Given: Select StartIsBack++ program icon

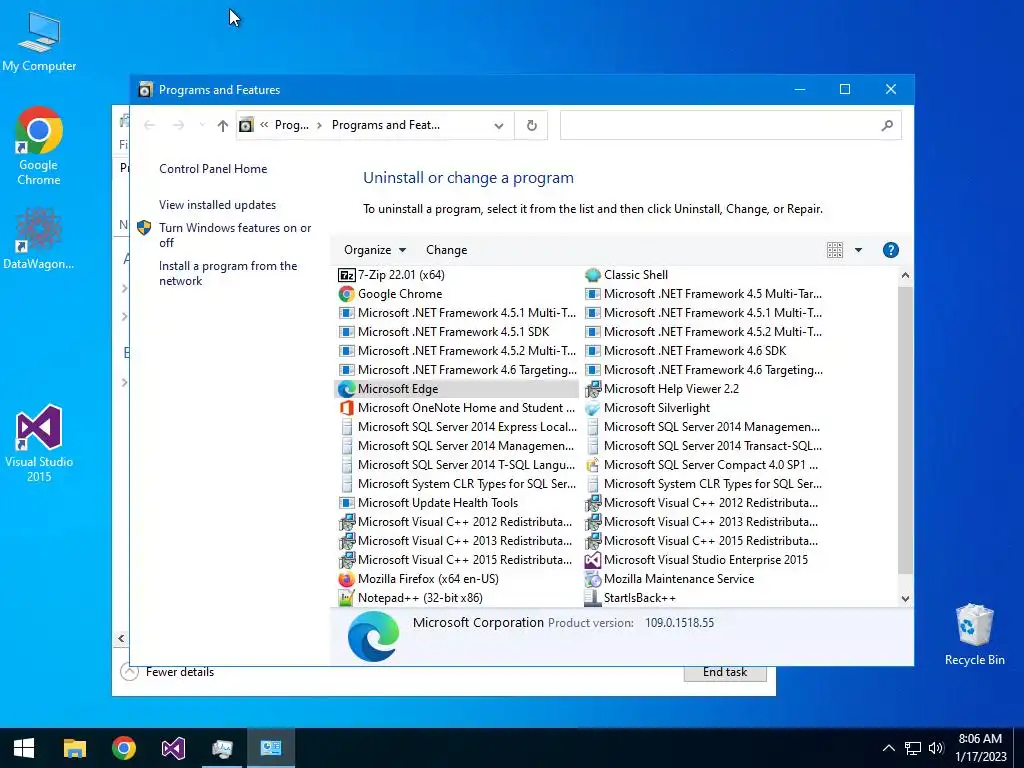Looking at the screenshot, I should pyautogui.click(x=592, y=598).
